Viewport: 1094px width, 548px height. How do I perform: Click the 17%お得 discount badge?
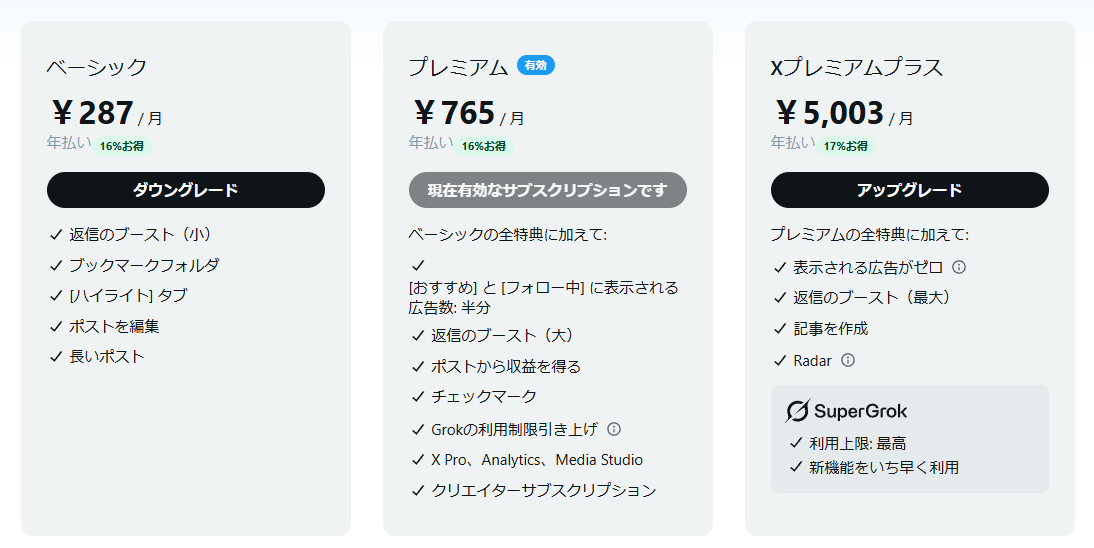click(x=845, y=146)
